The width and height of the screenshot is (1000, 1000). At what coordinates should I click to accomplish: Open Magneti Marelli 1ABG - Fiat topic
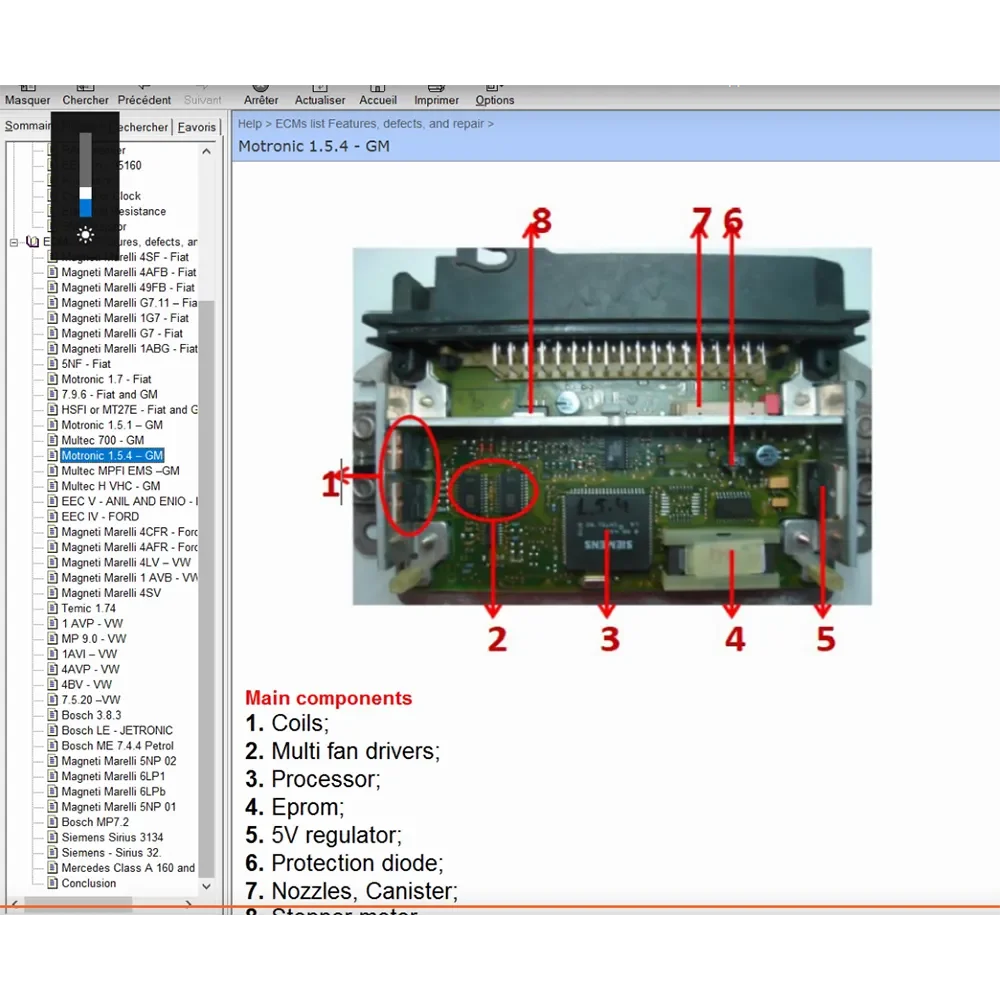point(129,349)
